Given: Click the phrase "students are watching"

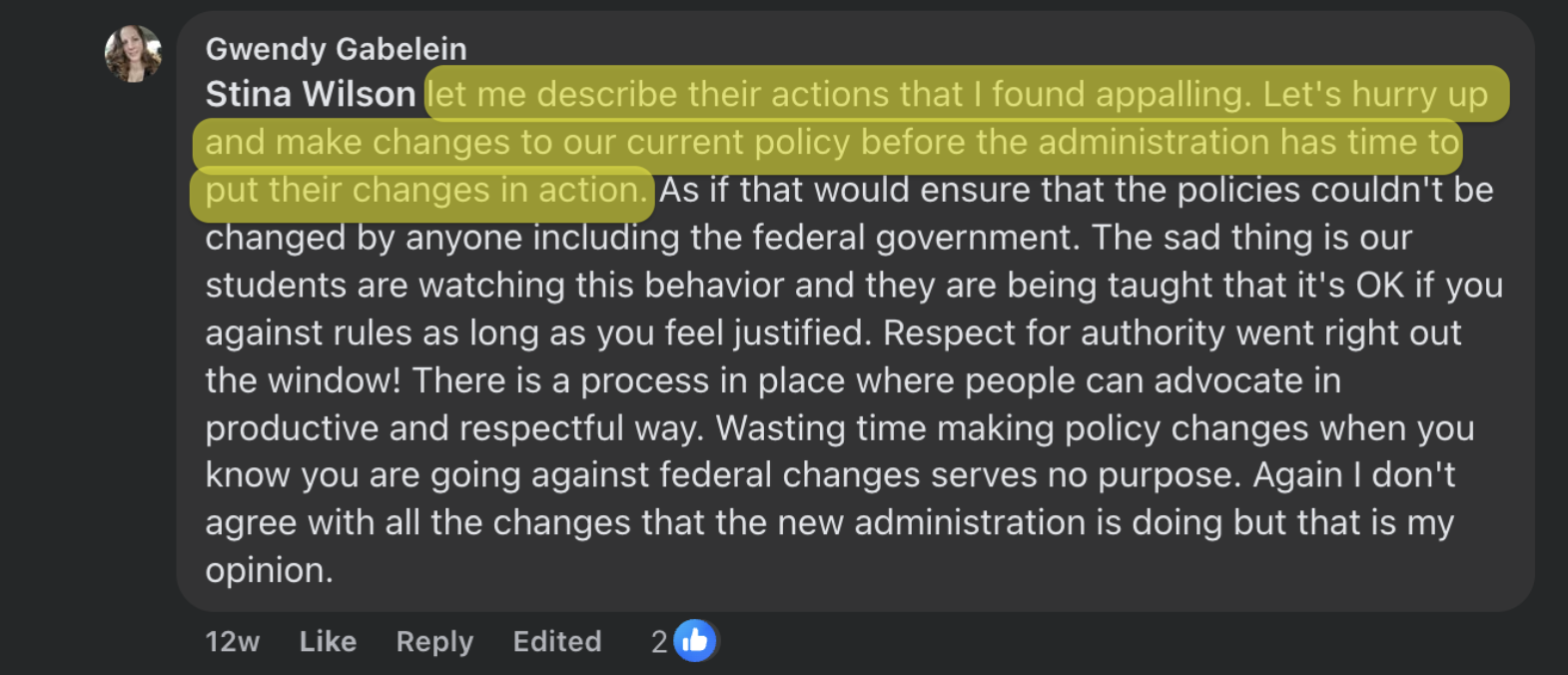Looking at the screenshot, I should [x=386, y=285].
